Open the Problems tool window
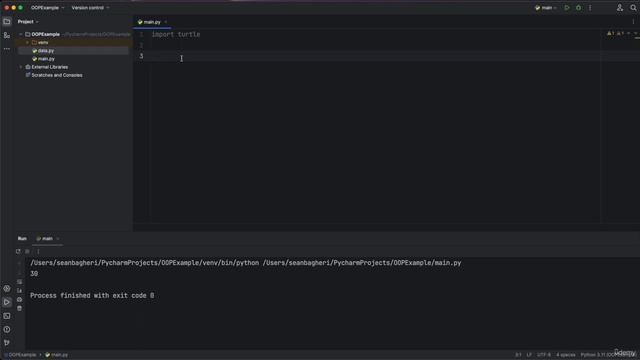 [7, 329]
